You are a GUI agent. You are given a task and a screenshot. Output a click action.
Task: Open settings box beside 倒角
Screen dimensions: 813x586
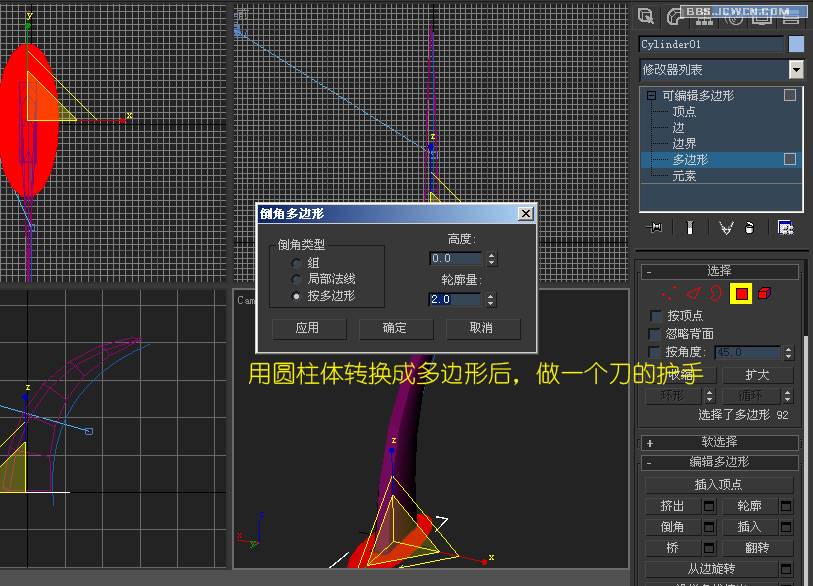point(709,527)
